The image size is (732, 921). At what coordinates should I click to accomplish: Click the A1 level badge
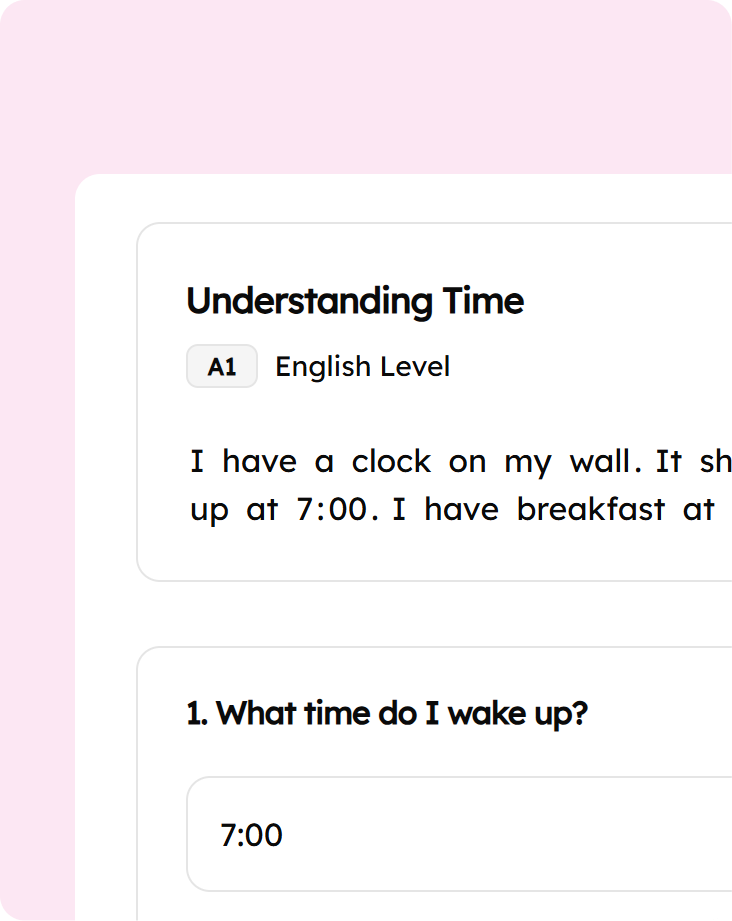[222, 367]
